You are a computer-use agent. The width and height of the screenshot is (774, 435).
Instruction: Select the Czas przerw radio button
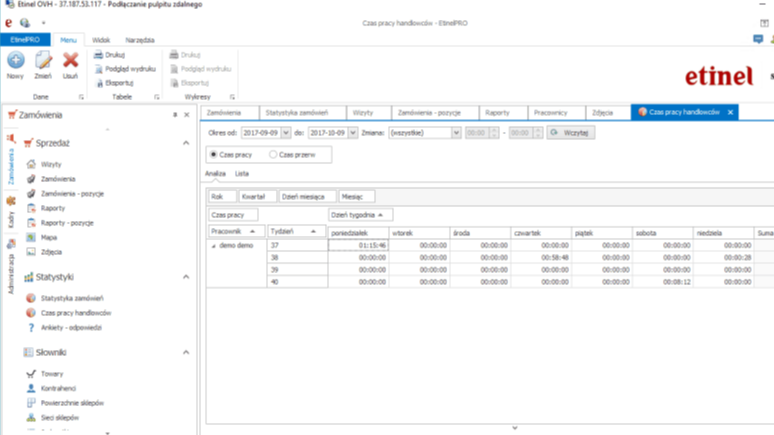(273, 155)
